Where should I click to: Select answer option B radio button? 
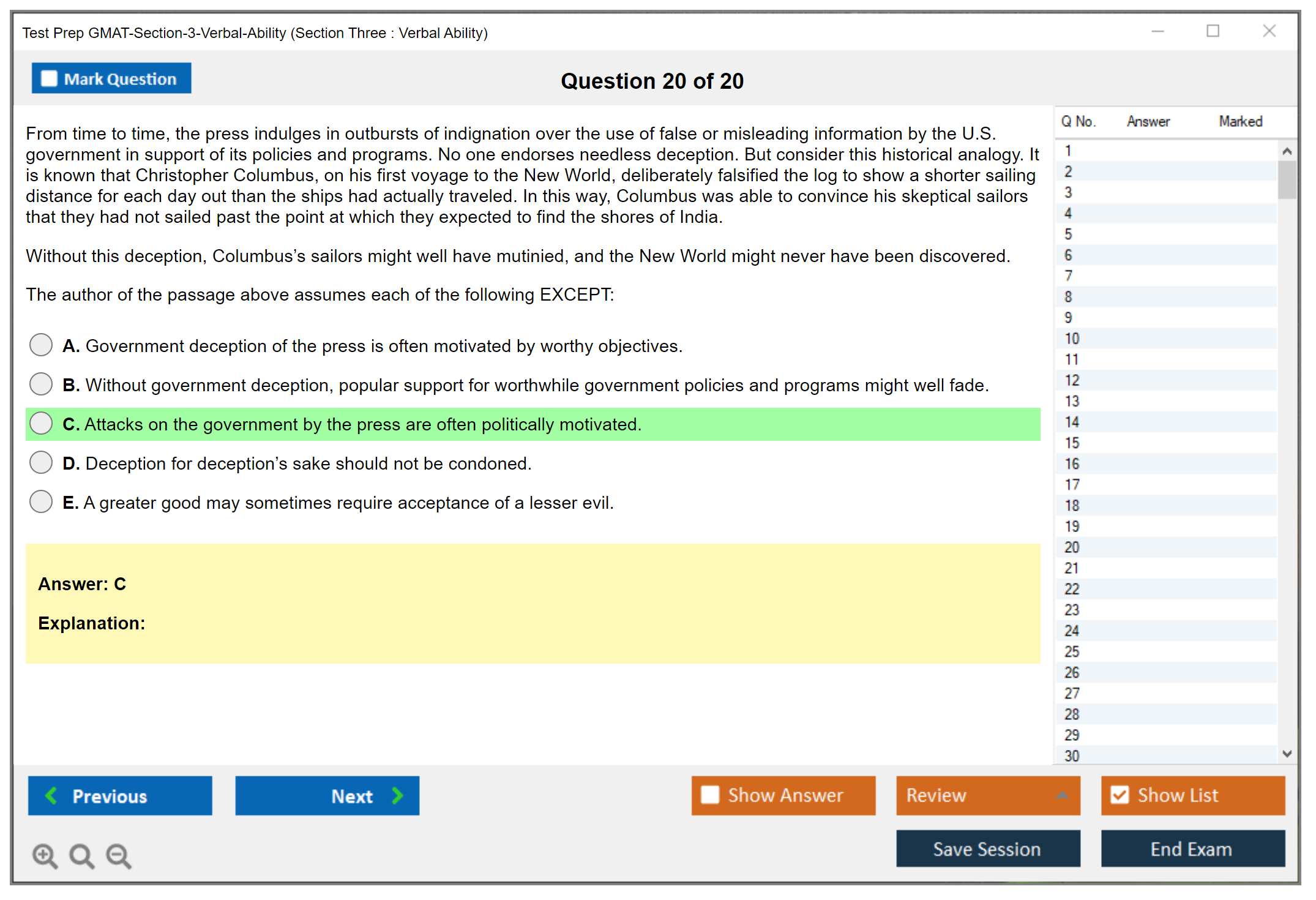tap(41, 384)
